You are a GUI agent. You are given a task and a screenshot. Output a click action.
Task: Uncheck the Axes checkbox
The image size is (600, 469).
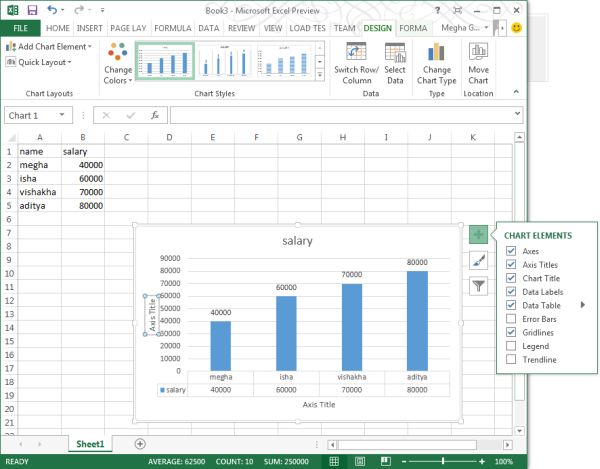511,251
